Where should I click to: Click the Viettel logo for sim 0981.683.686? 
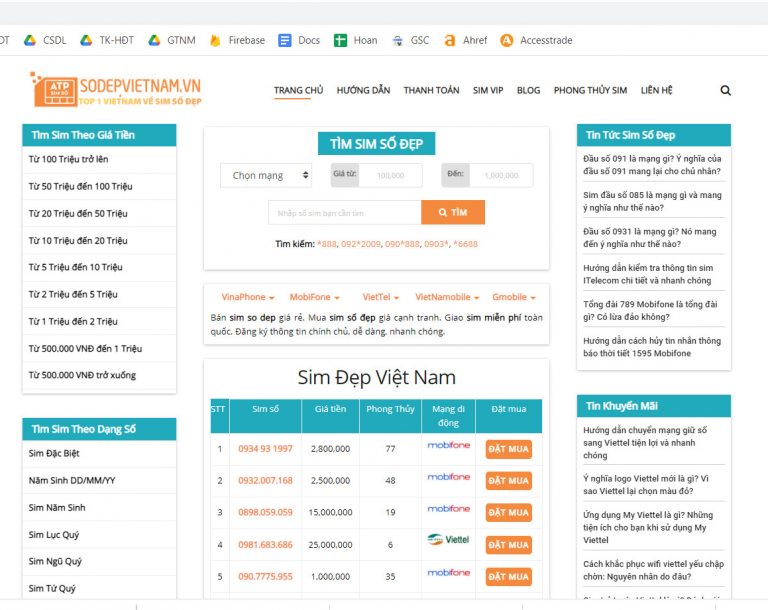click(x=448, y=539)
